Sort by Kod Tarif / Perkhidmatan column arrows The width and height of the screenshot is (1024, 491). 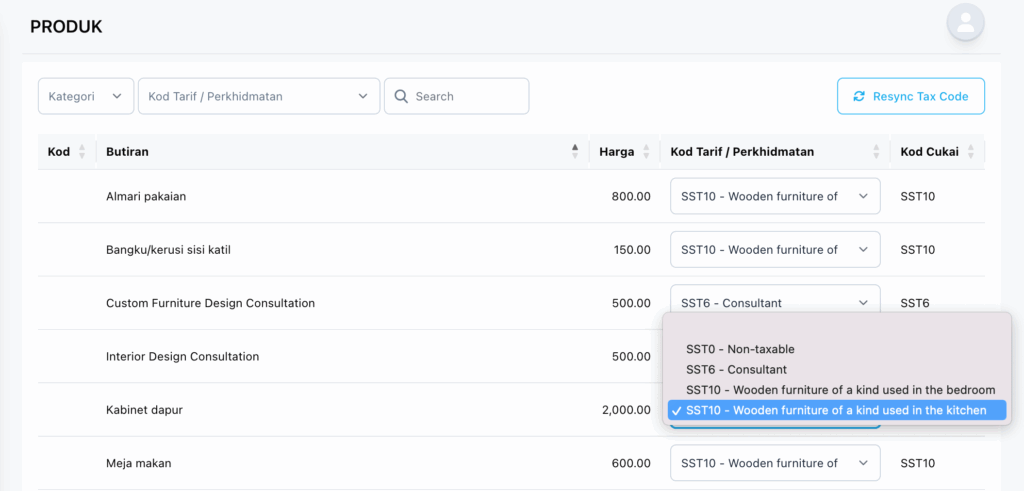tap(876, 152)
